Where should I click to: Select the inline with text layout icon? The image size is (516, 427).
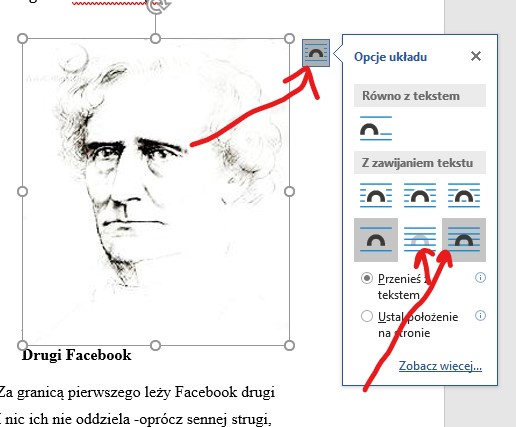tap(376, 128)
